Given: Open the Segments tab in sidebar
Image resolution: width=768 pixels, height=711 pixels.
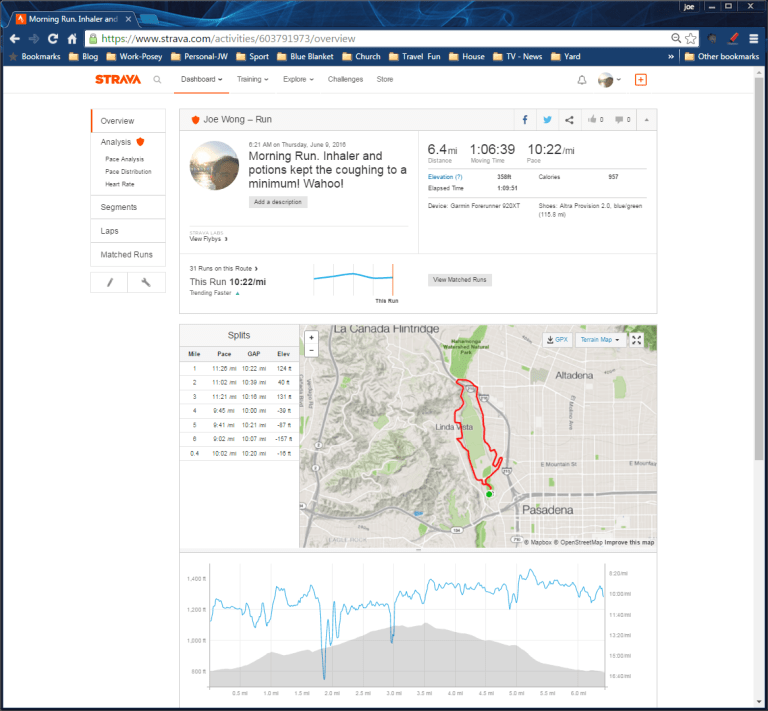Looking at the screenshot, I should click(119, 207).
